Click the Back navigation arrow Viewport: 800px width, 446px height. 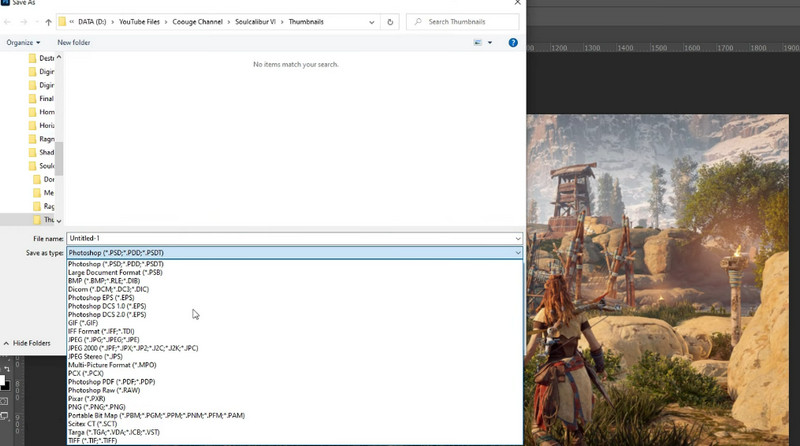click(x=7, y=22)
